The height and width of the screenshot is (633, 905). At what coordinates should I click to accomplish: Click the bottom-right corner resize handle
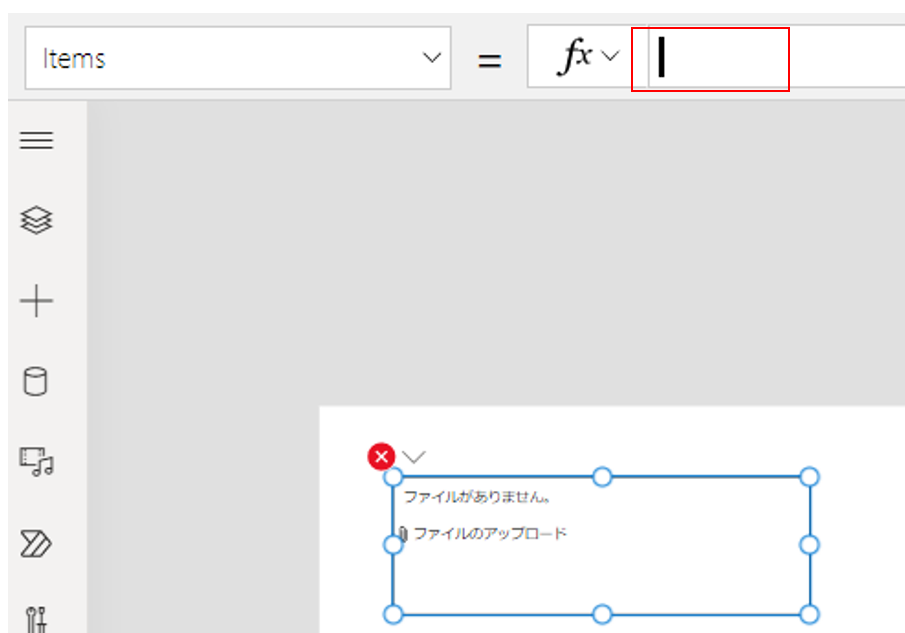(810, 613)
